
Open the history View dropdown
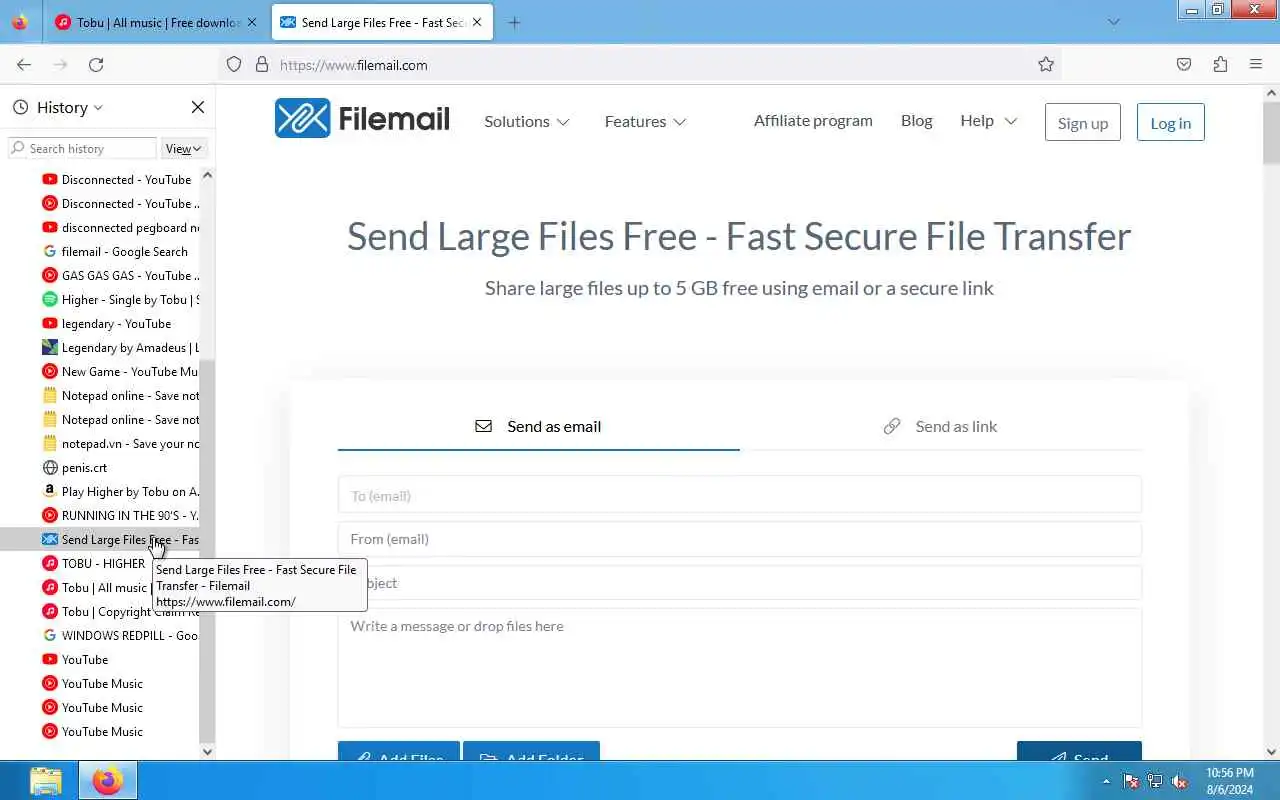184,148
